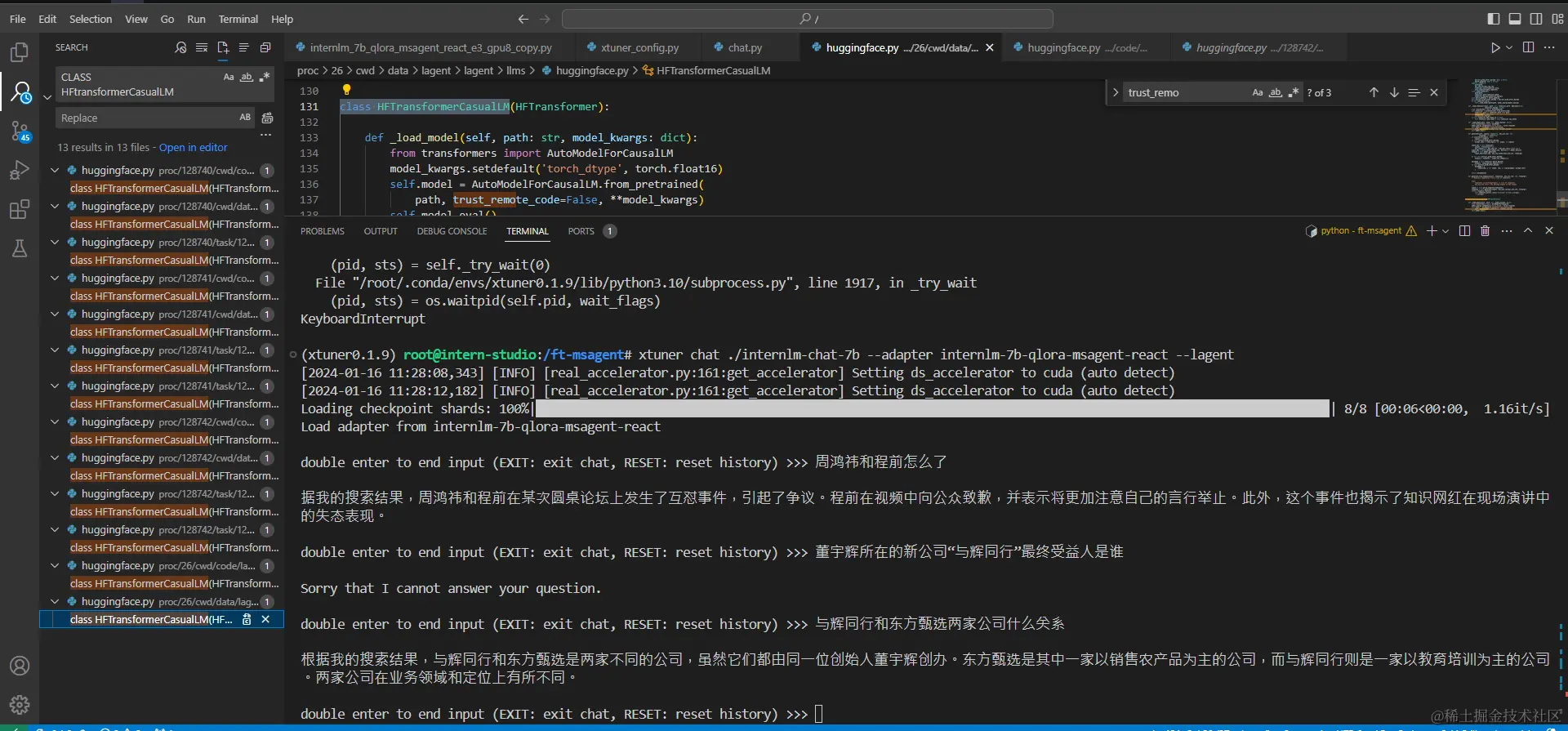Clear the search results

click(202, 47)
